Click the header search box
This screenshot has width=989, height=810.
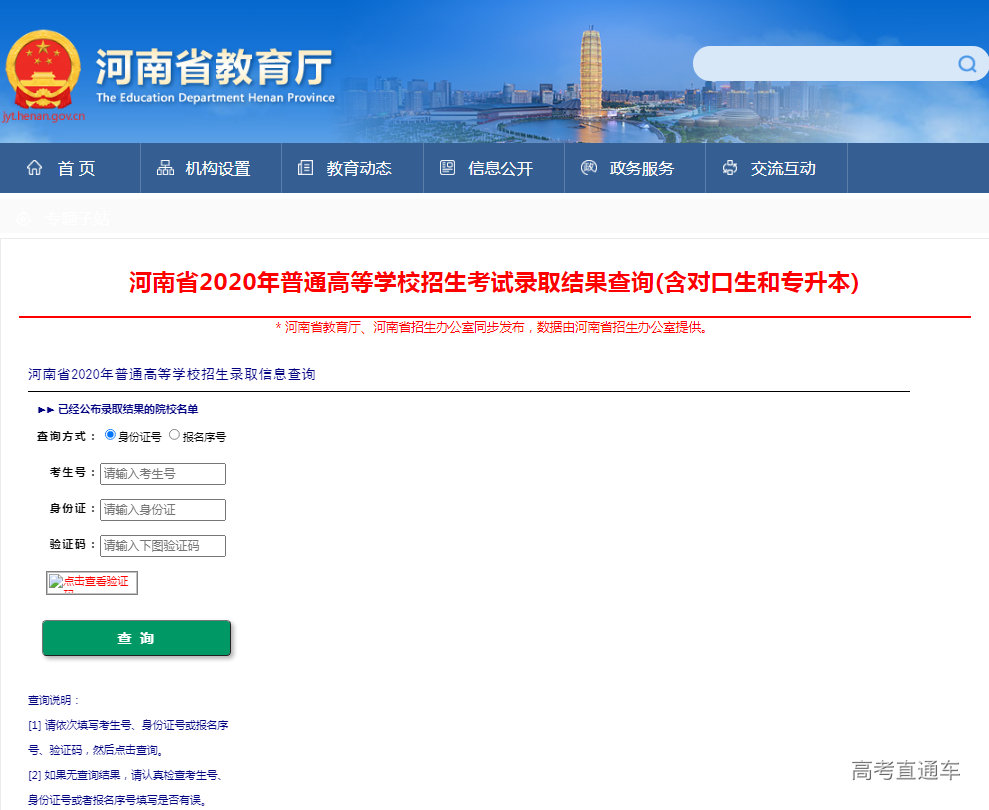point(830,64)
